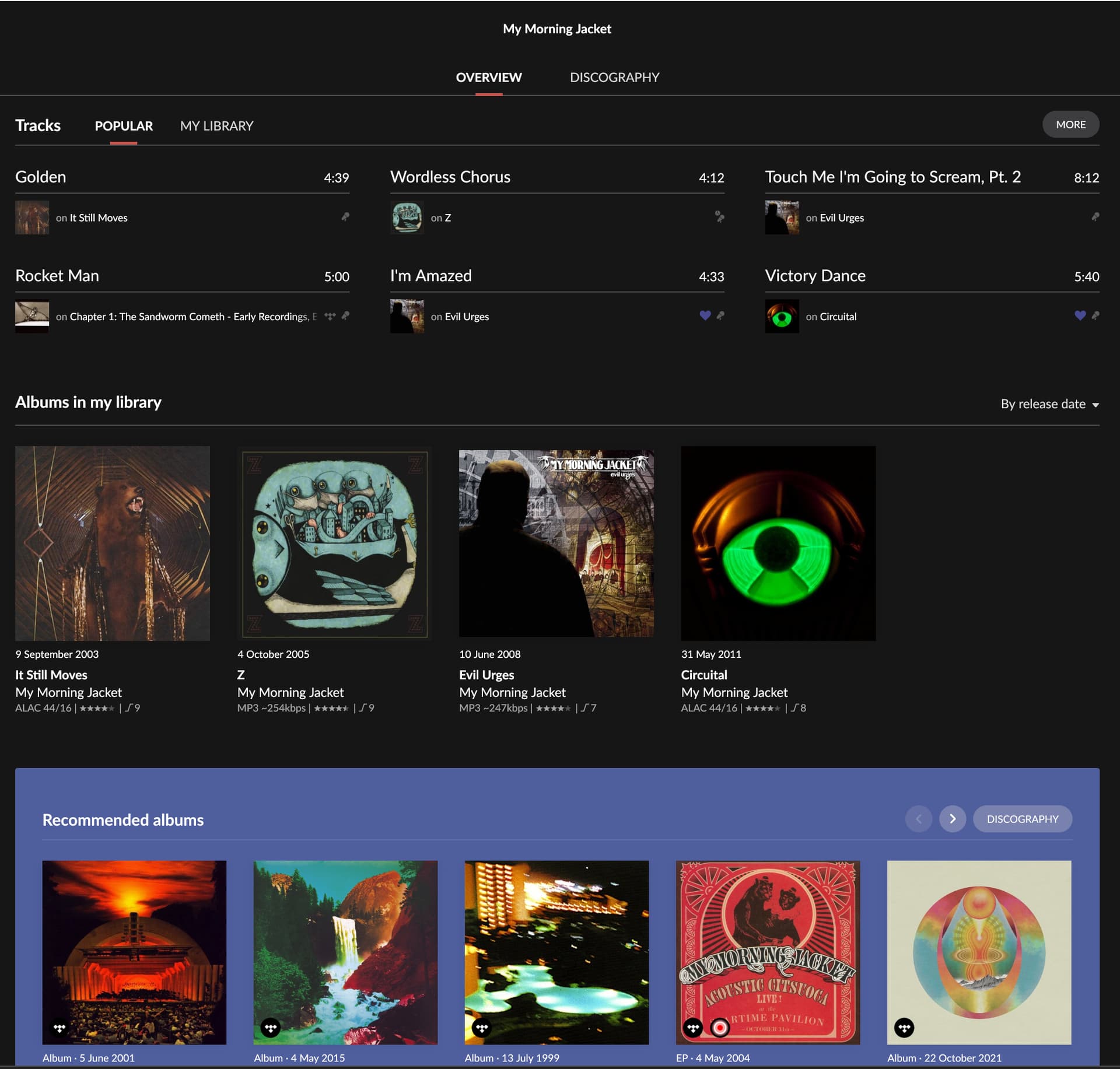The width and height of the screenshot is (1120, 1069).
Task: Play the track I'm Amazed
Action: coord(431,276)
